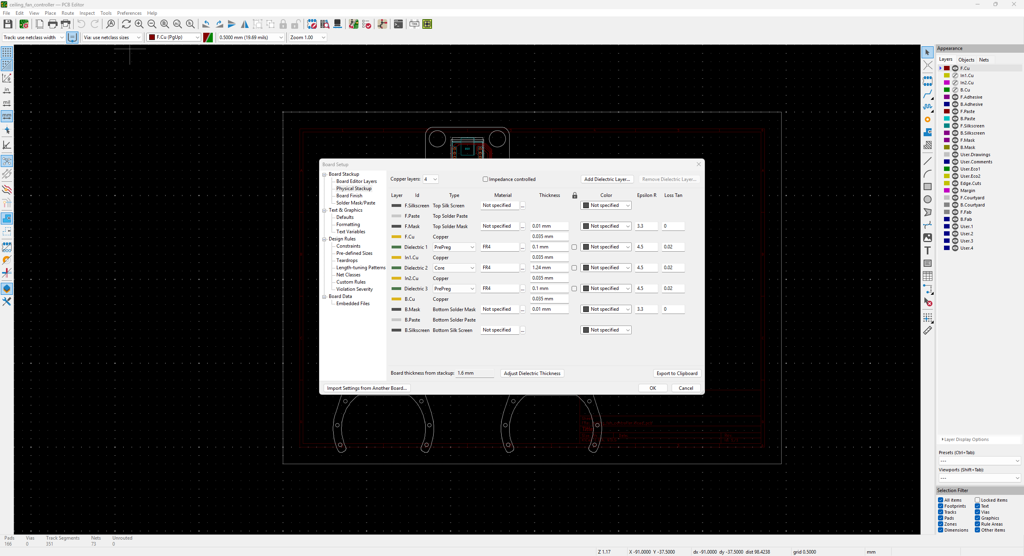
Task: Select the Draw Circle tool icon
Action: [927, 199]
